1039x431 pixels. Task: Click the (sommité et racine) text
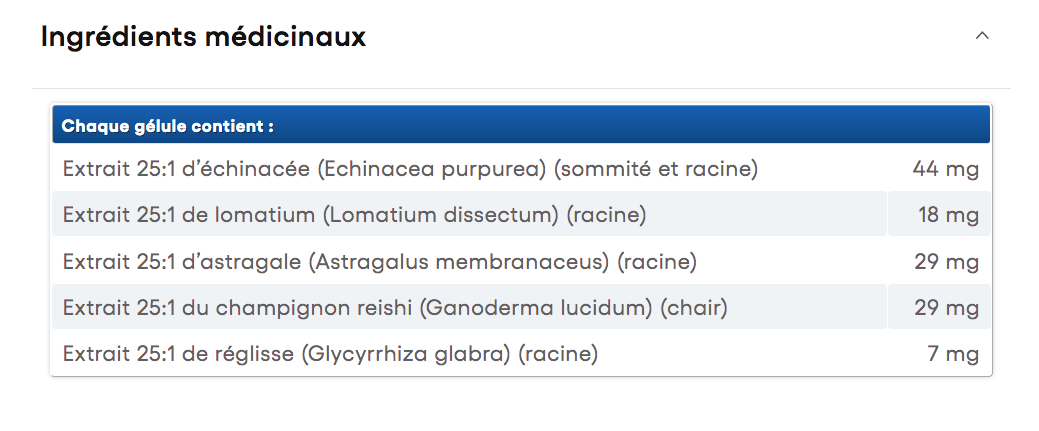pos(656,169)
